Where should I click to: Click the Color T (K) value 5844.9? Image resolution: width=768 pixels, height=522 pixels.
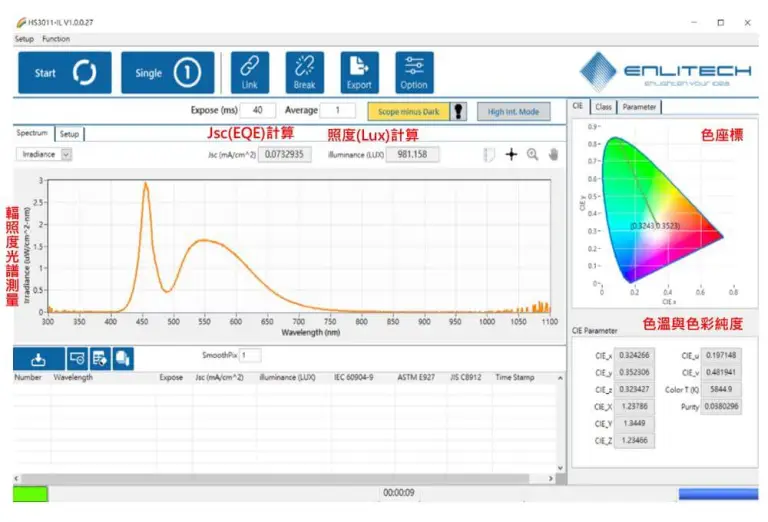(x=721, y=390)
